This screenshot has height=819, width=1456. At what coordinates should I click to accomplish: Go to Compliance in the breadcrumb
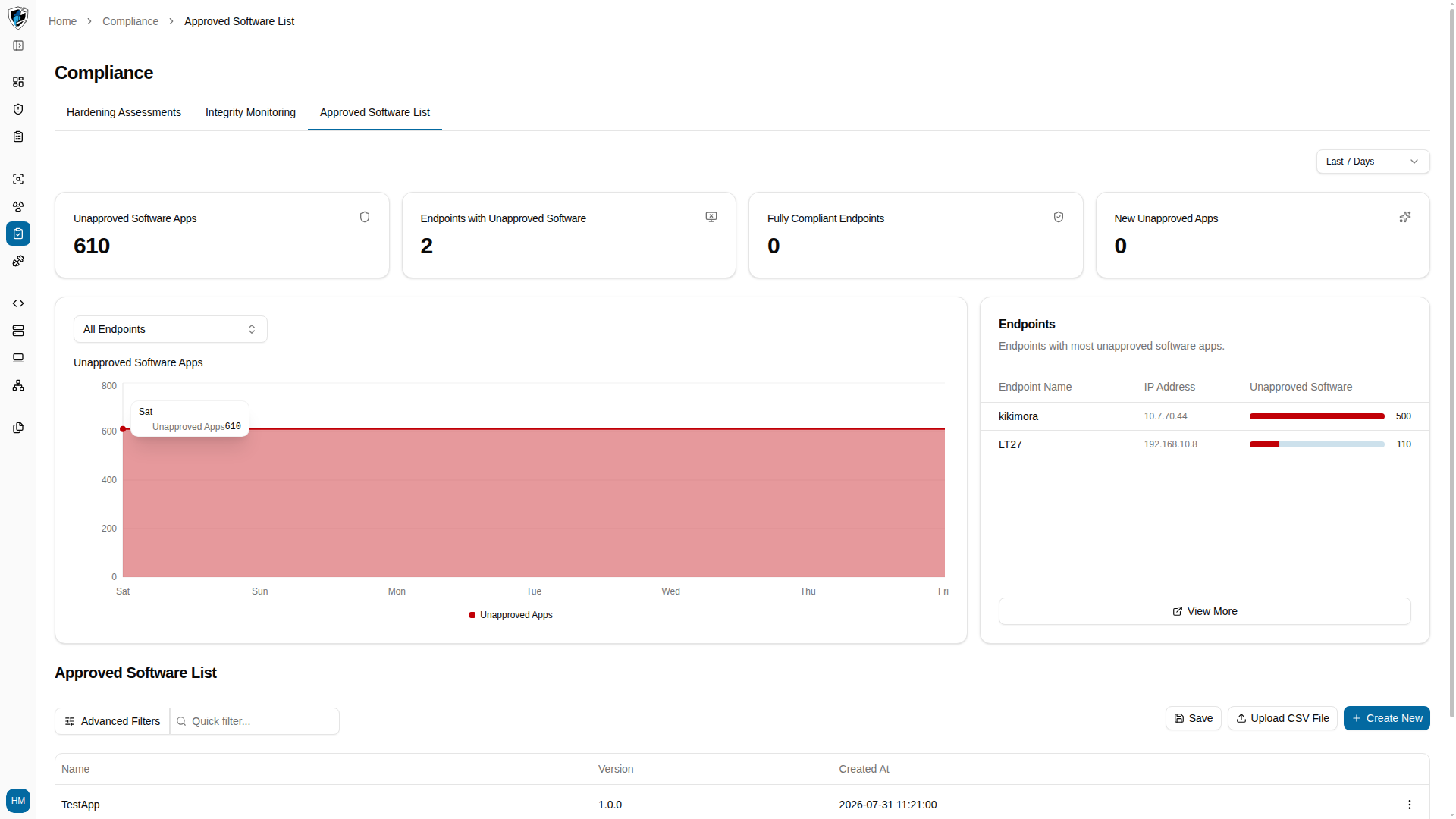point(130,21)
